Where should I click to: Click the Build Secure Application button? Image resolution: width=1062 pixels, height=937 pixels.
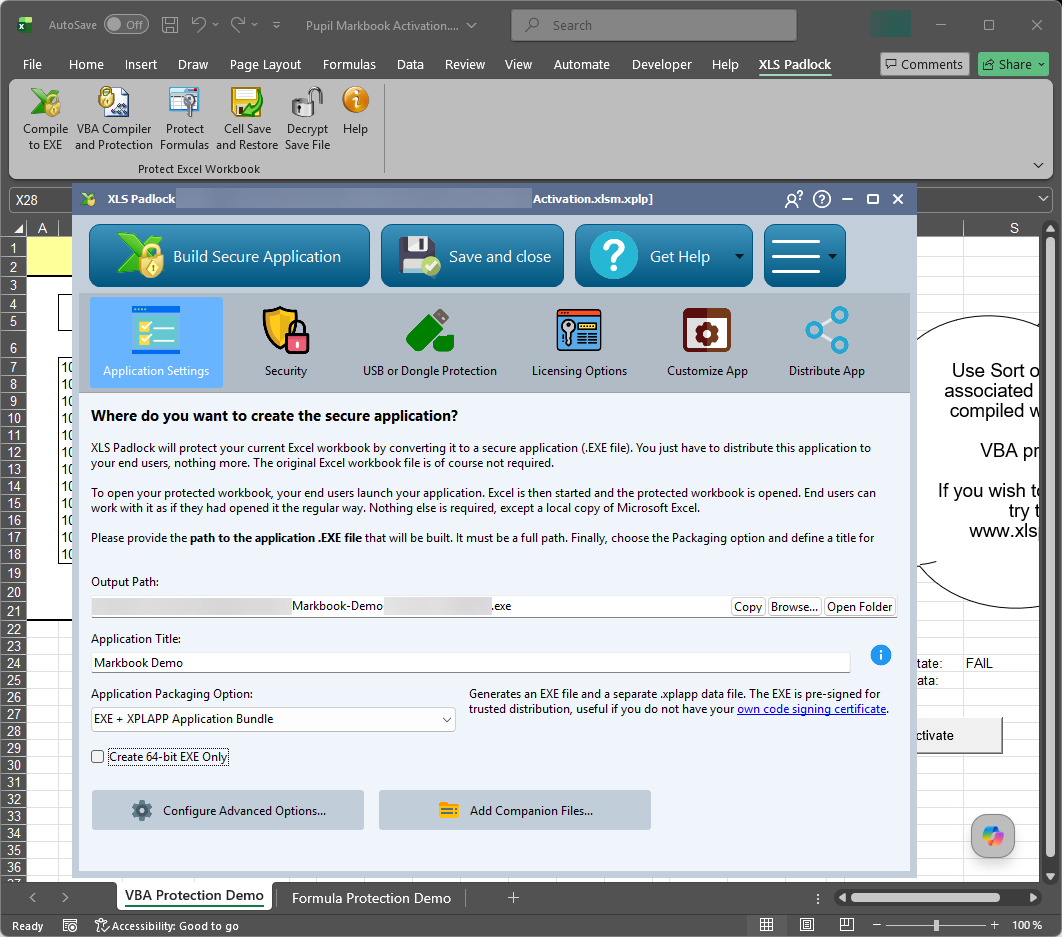click(x=230, y=256)
